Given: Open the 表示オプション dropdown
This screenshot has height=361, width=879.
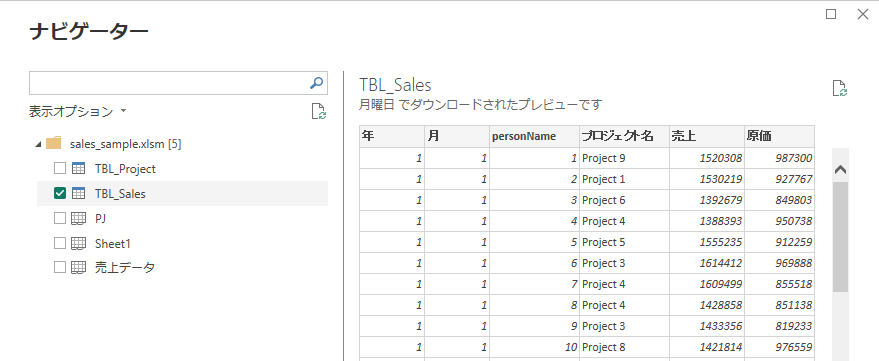Looking at the screenshot, I should pyautogui.click(x=77, y=112).
